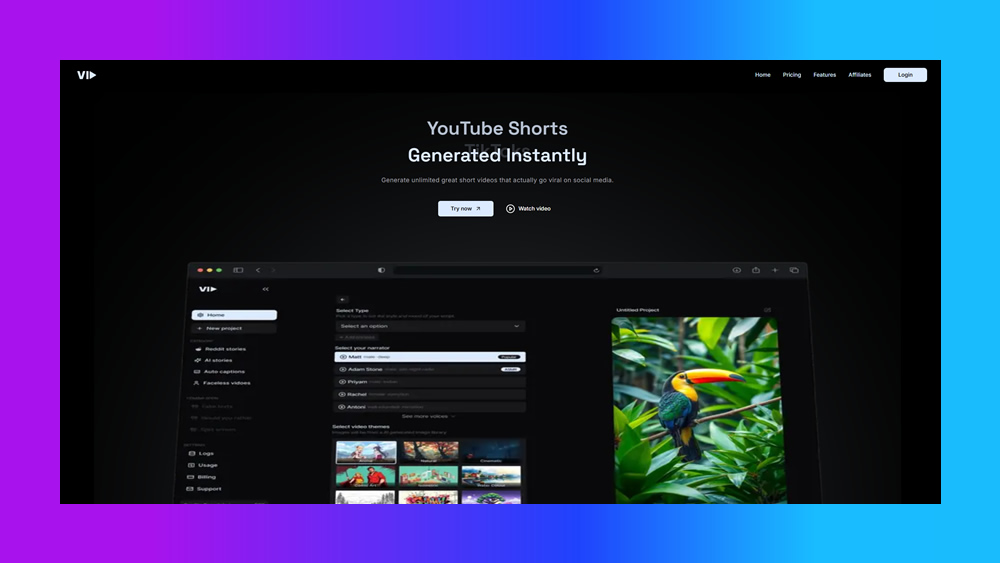The width and height of the screenshot is (1000, 563).
Task: Expand See more voices
Action: [x=428, y=416]
